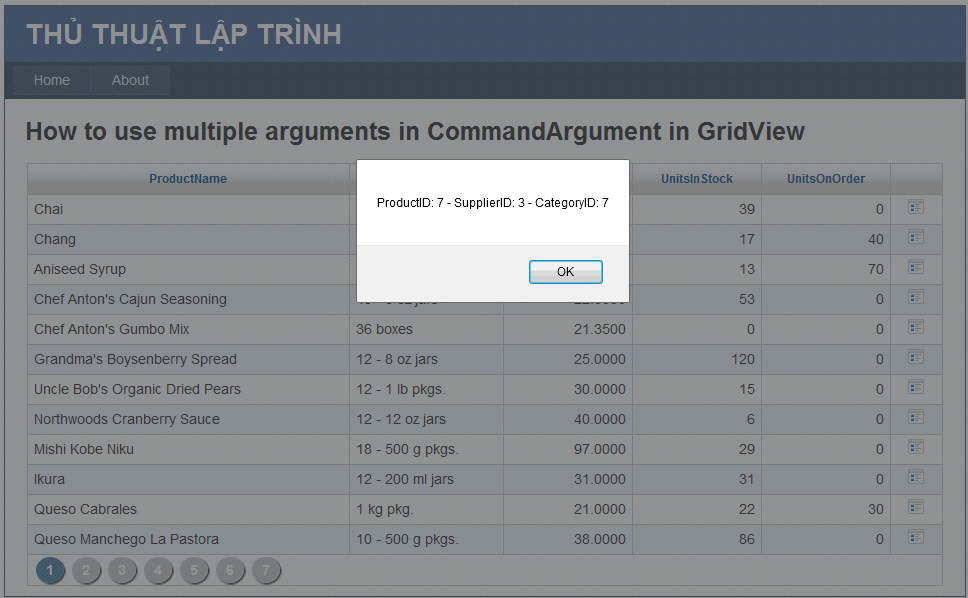
Task: Select Northwoods Cranberry Sauce cell
Action: 188,419
